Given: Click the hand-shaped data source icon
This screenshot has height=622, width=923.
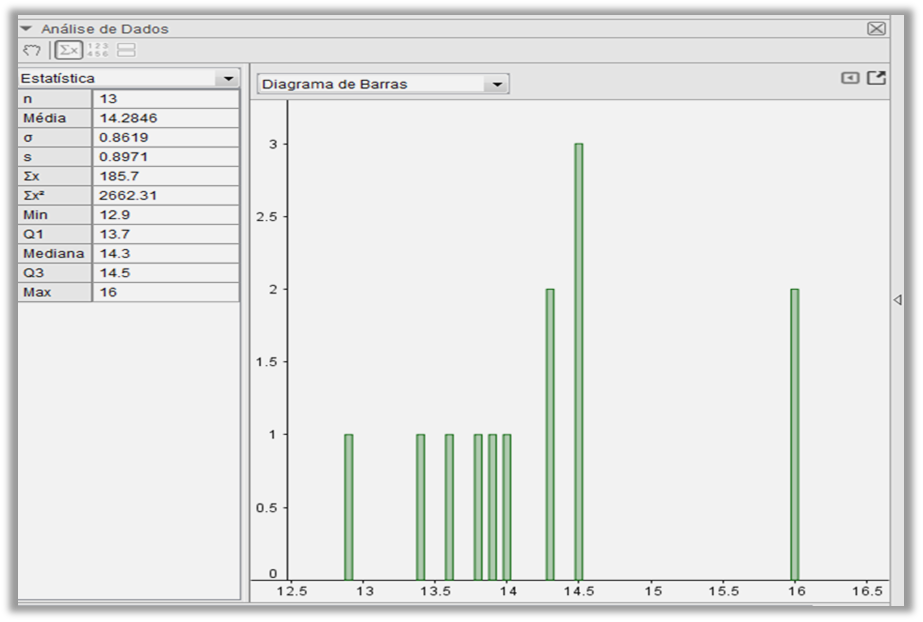Looking at the screenshot, I should point(33,49).
